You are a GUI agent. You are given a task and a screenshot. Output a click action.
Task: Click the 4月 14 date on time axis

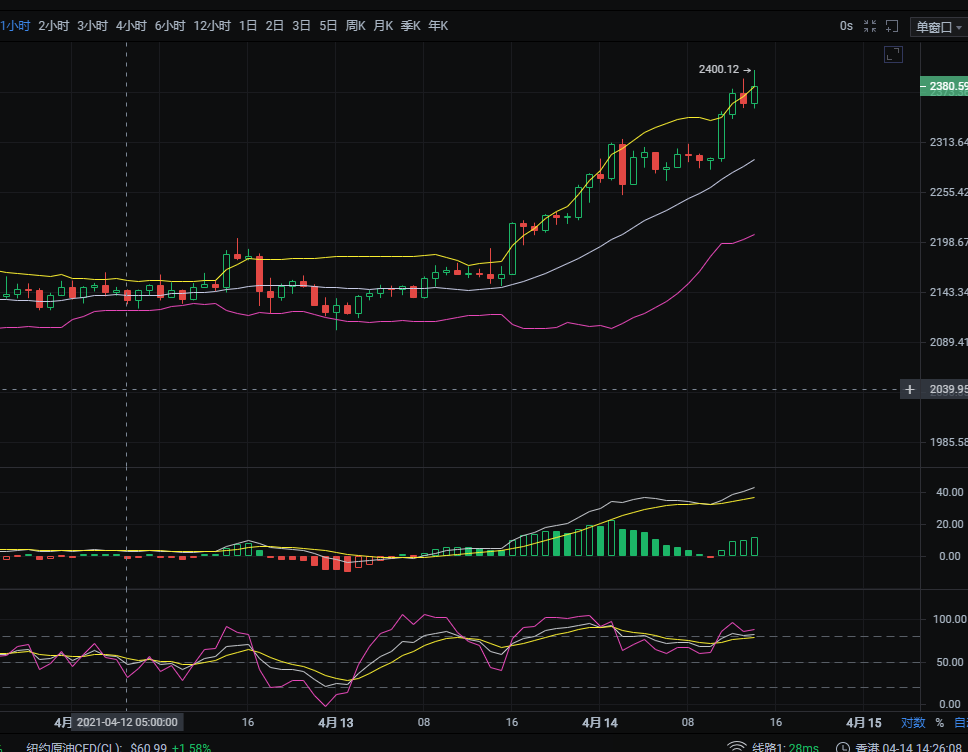click(x=599, y=722)
